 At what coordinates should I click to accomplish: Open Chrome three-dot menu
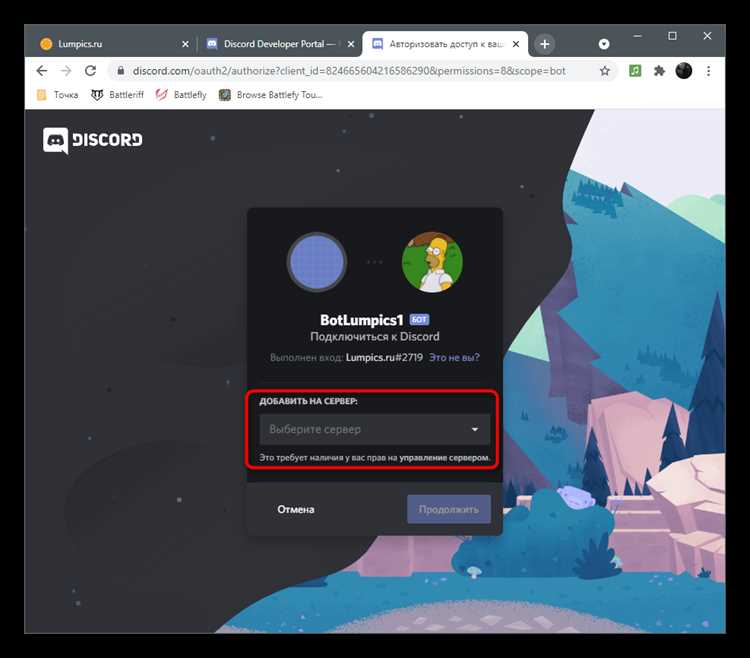[708, 71]
